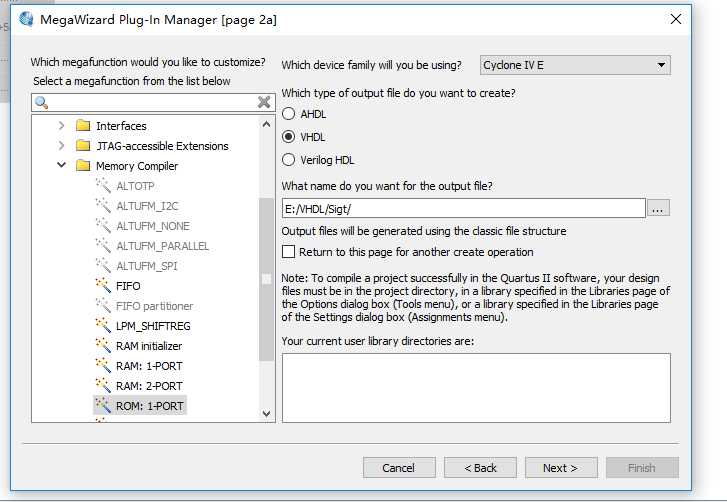Click the tree scrollbar up arrow

coord(266,124)
